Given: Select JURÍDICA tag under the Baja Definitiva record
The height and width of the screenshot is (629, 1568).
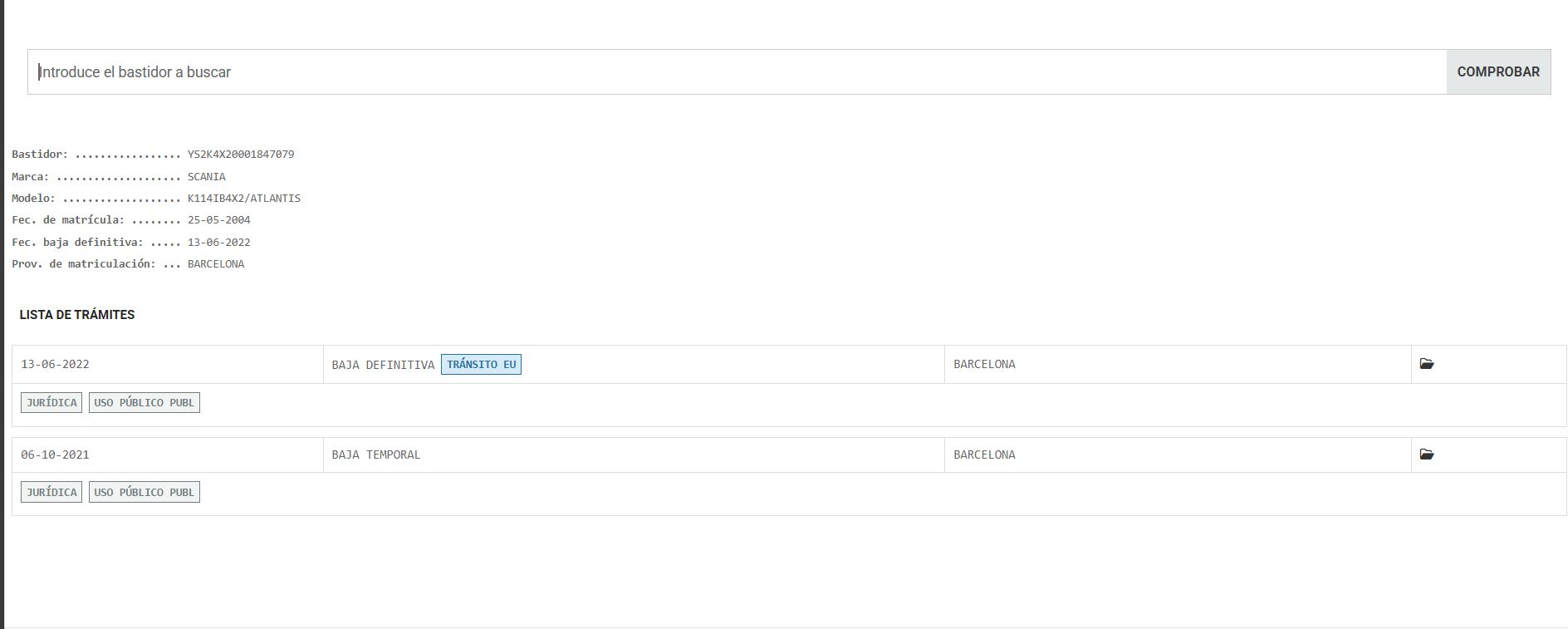Looking at the screenshot, I should (51, 403).
